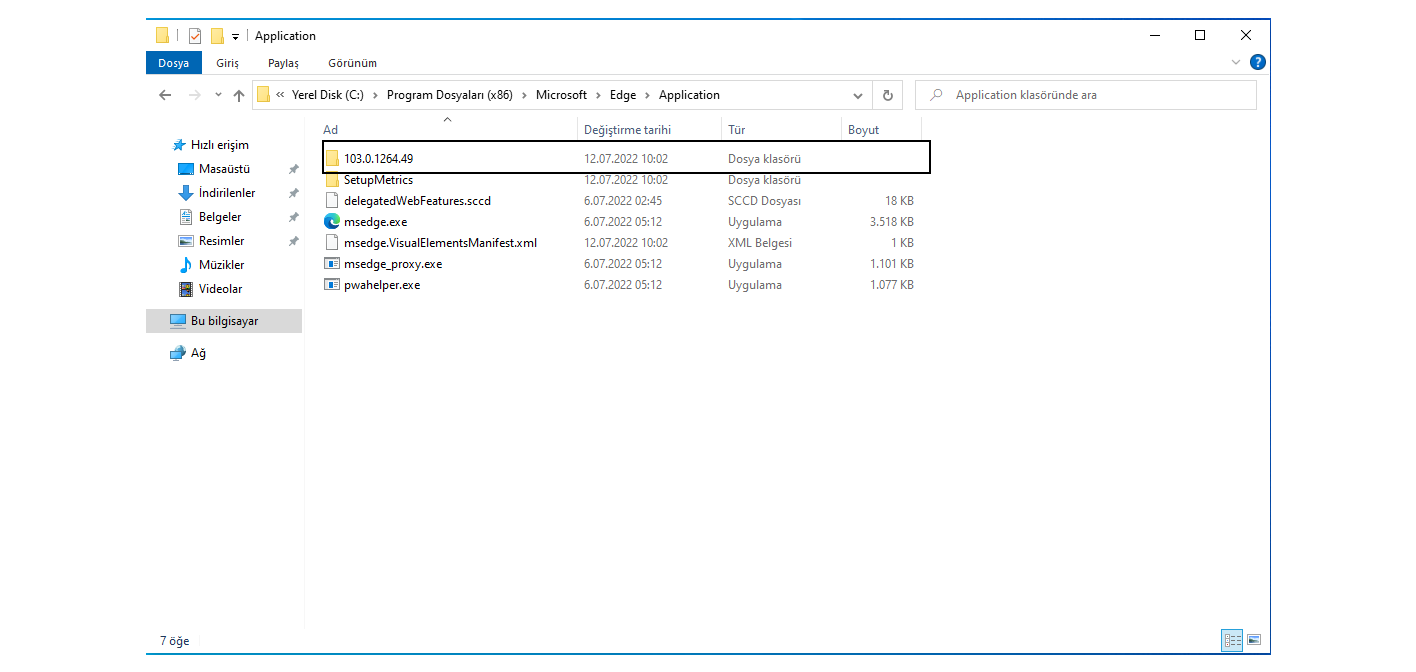1416x672 pixels.
Task: Open the address bar history dropdown
Action: point(858,96)
